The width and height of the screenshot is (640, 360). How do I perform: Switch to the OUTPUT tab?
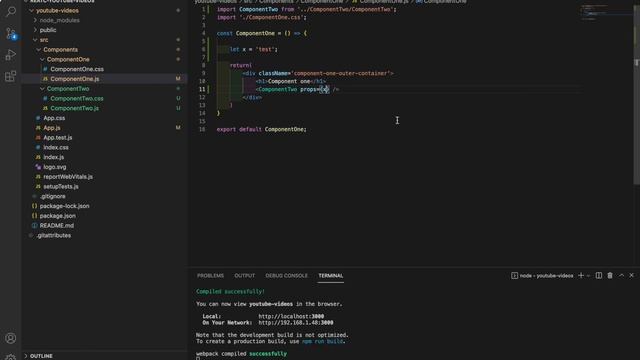click(x=244, y=276)
